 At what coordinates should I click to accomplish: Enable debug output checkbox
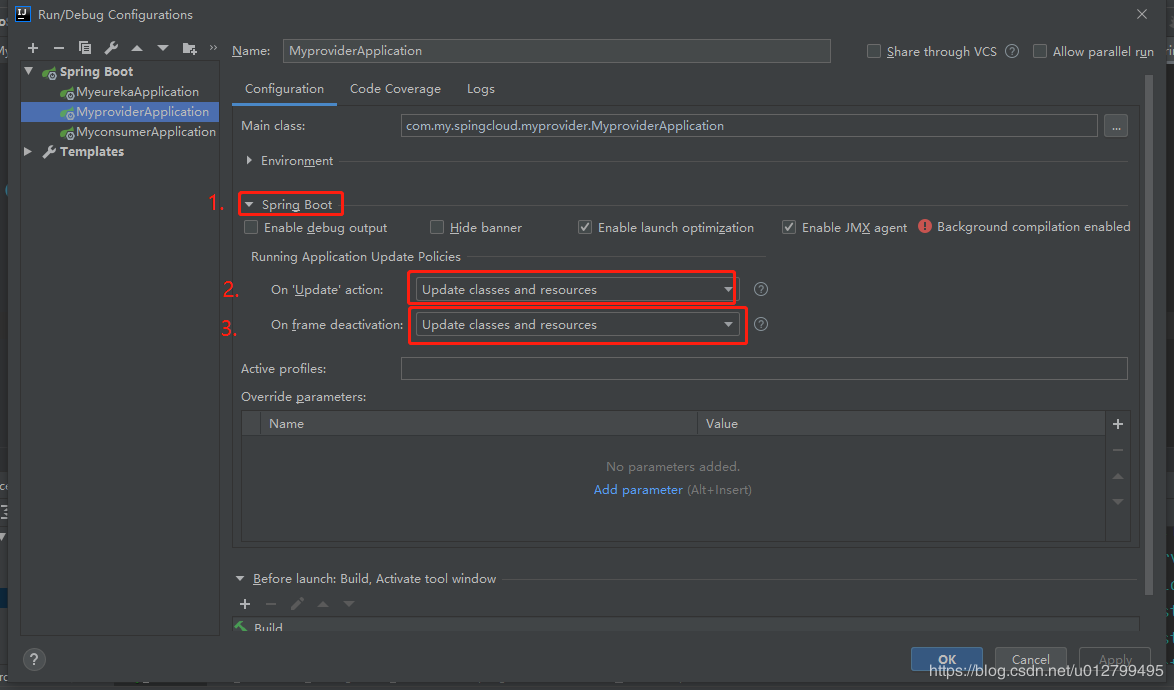(251, 228)
